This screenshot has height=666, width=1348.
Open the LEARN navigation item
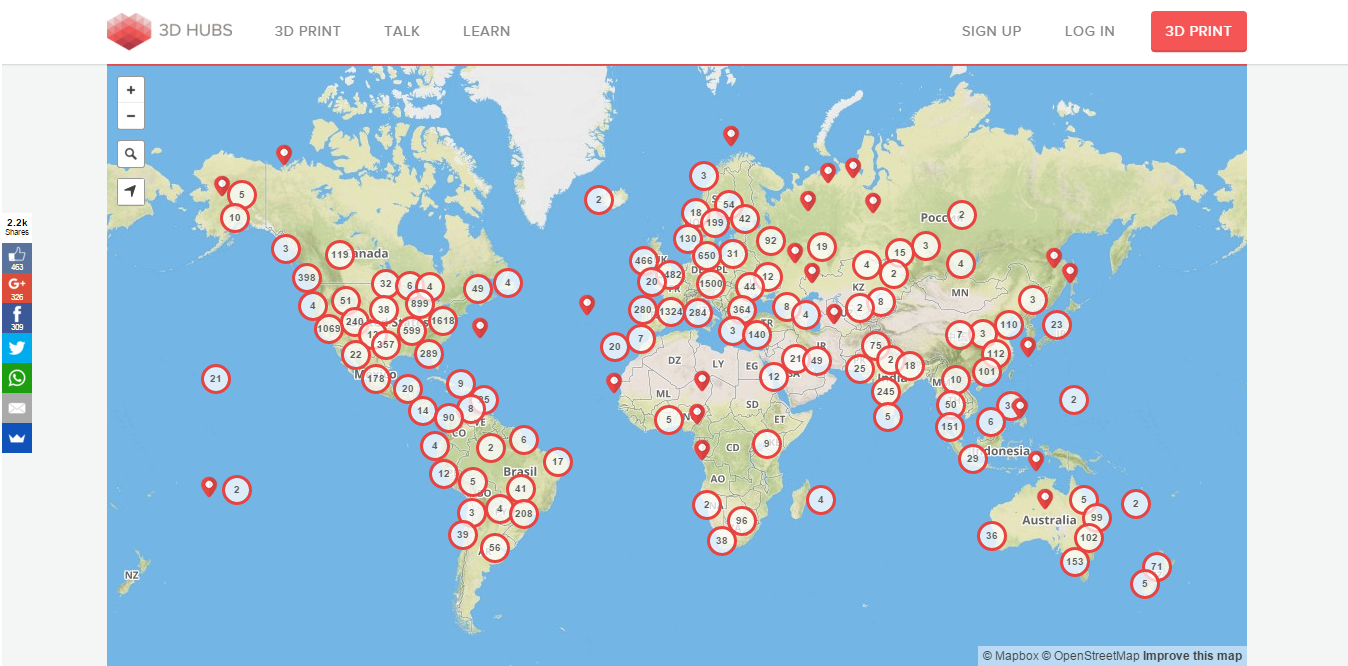click(x=487, y=31)
